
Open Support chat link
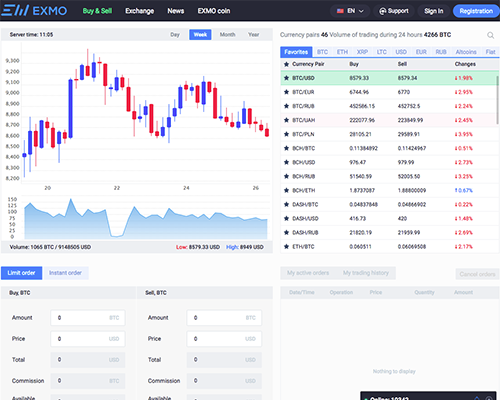coord(394,11)
